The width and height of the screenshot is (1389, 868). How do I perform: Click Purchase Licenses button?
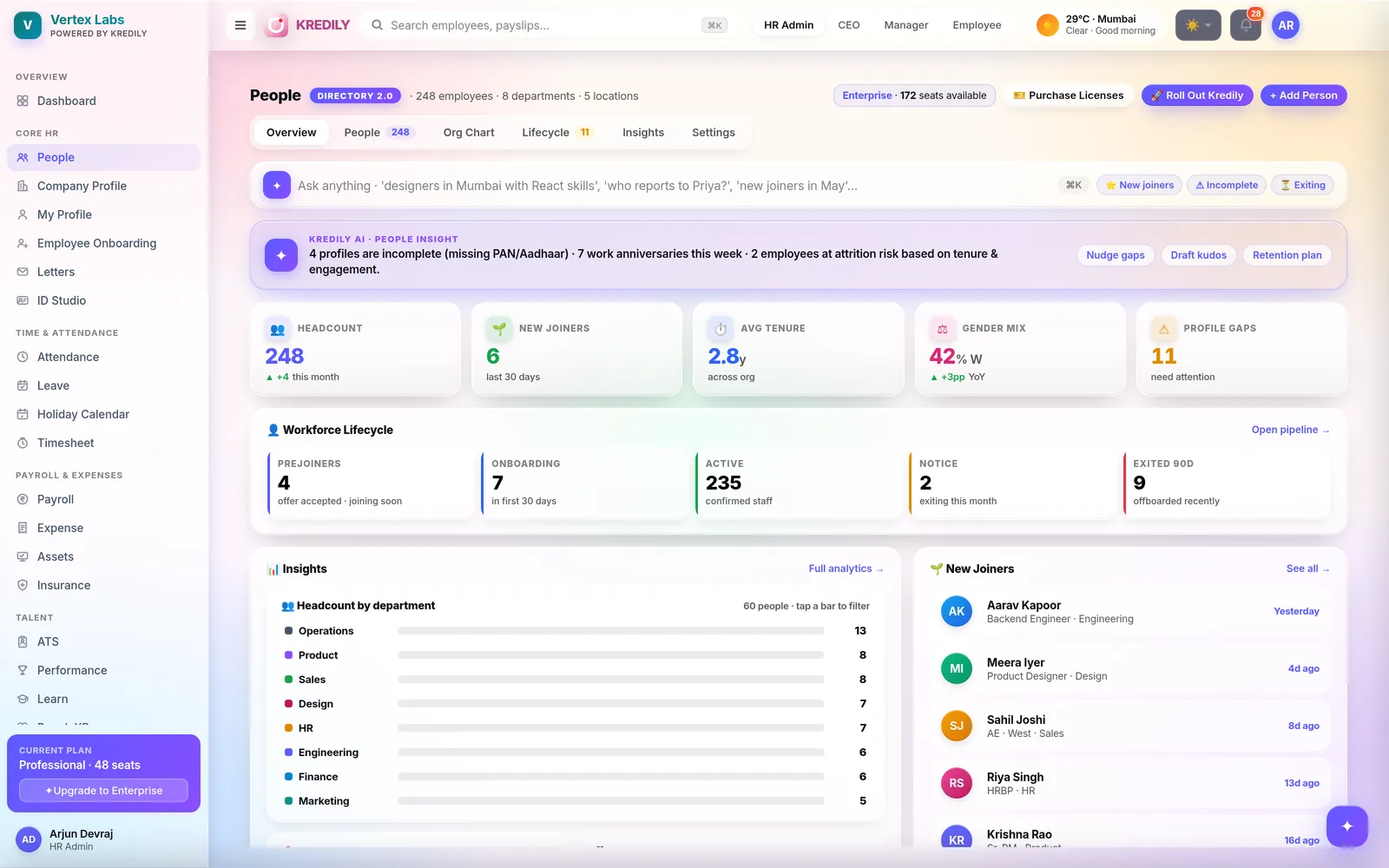tap(1069, 95)
